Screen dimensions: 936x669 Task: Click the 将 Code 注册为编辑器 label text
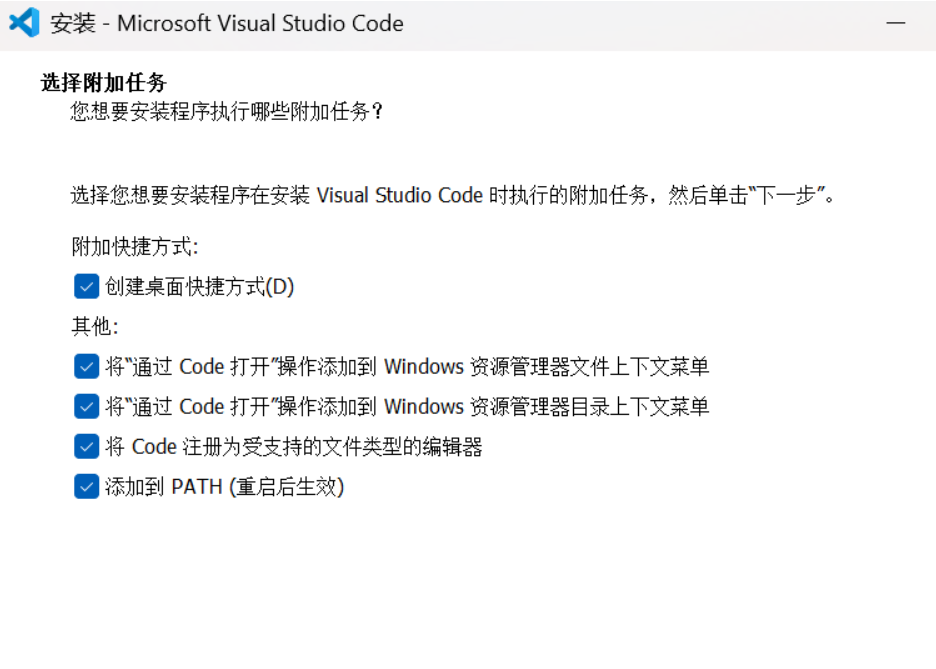pyautogui.click(x=294, y=447)
